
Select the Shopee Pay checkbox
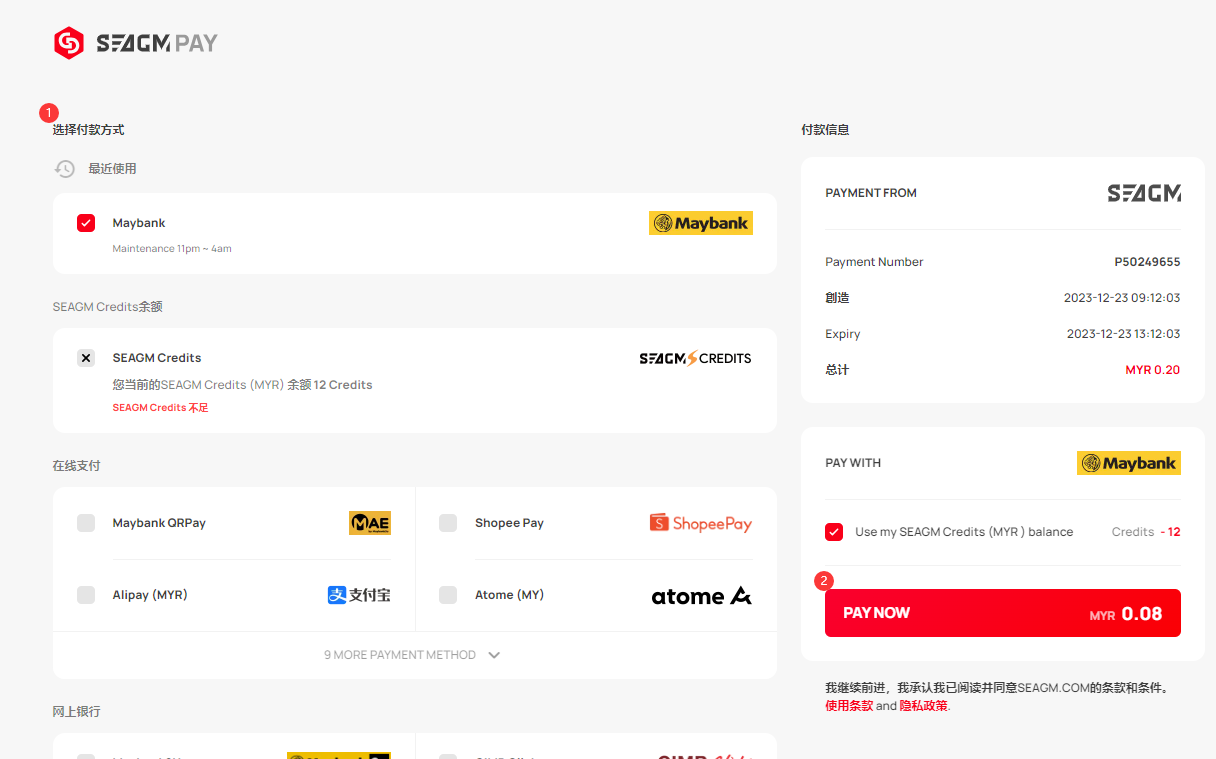pyautogui.click(x=448, y=523)
